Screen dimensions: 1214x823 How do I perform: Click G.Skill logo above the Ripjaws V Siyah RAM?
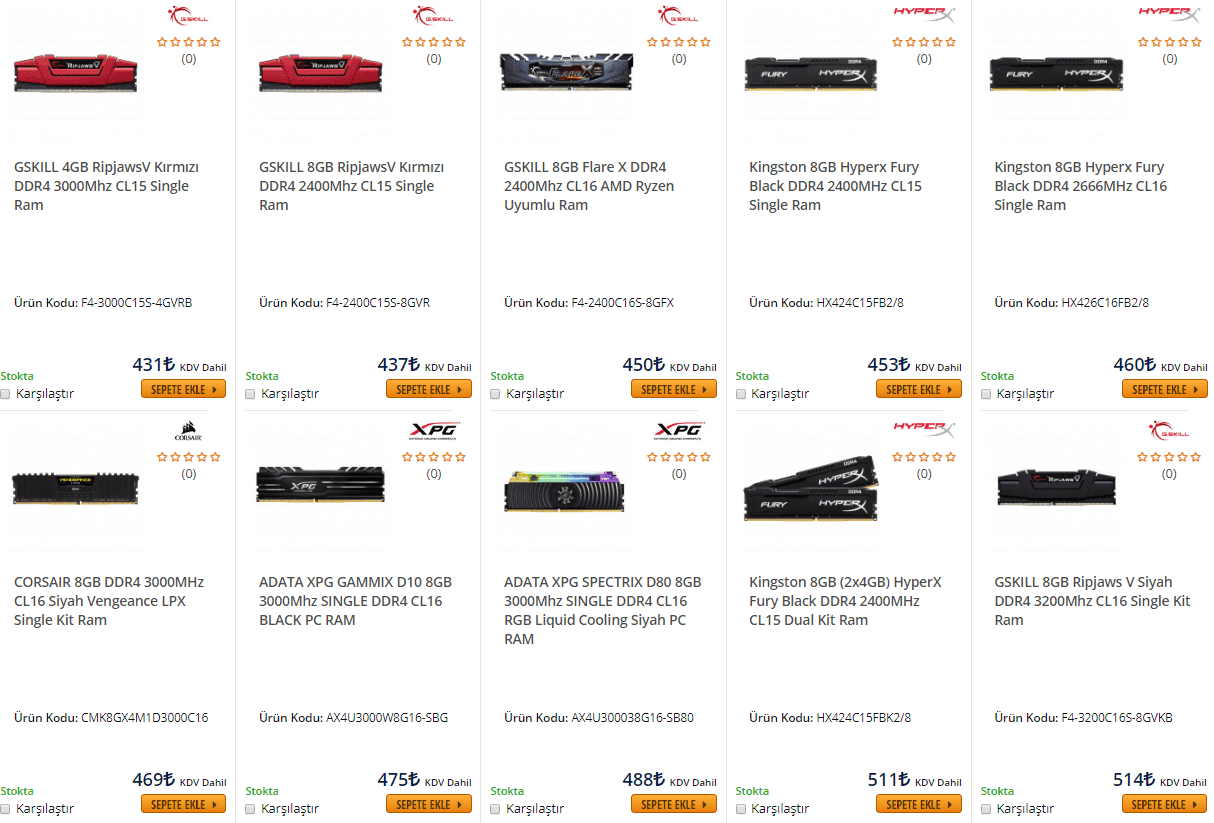pos(1169,431)
